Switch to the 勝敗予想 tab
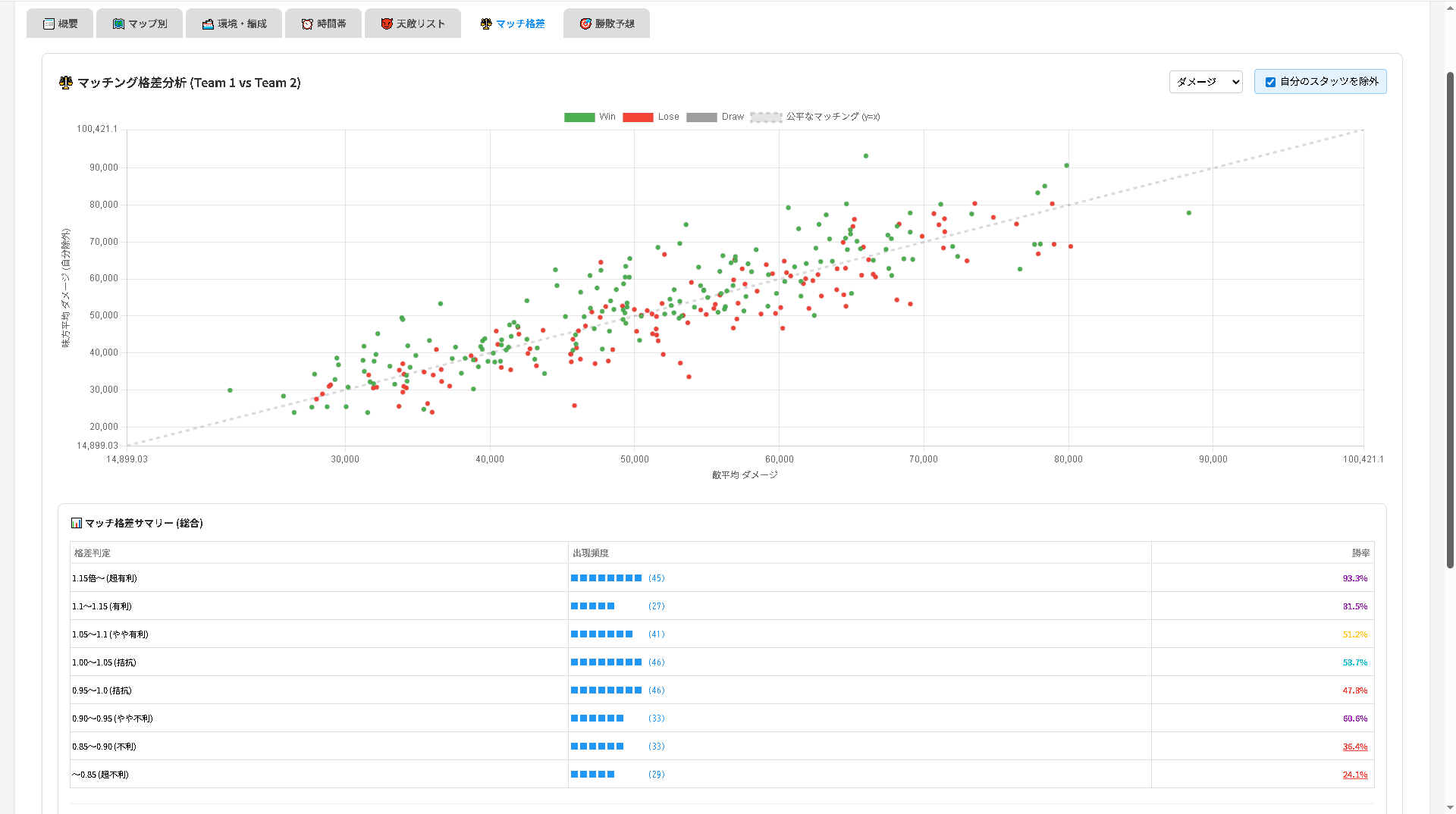This screenshot has height=814, width=1456. [607, 24]
